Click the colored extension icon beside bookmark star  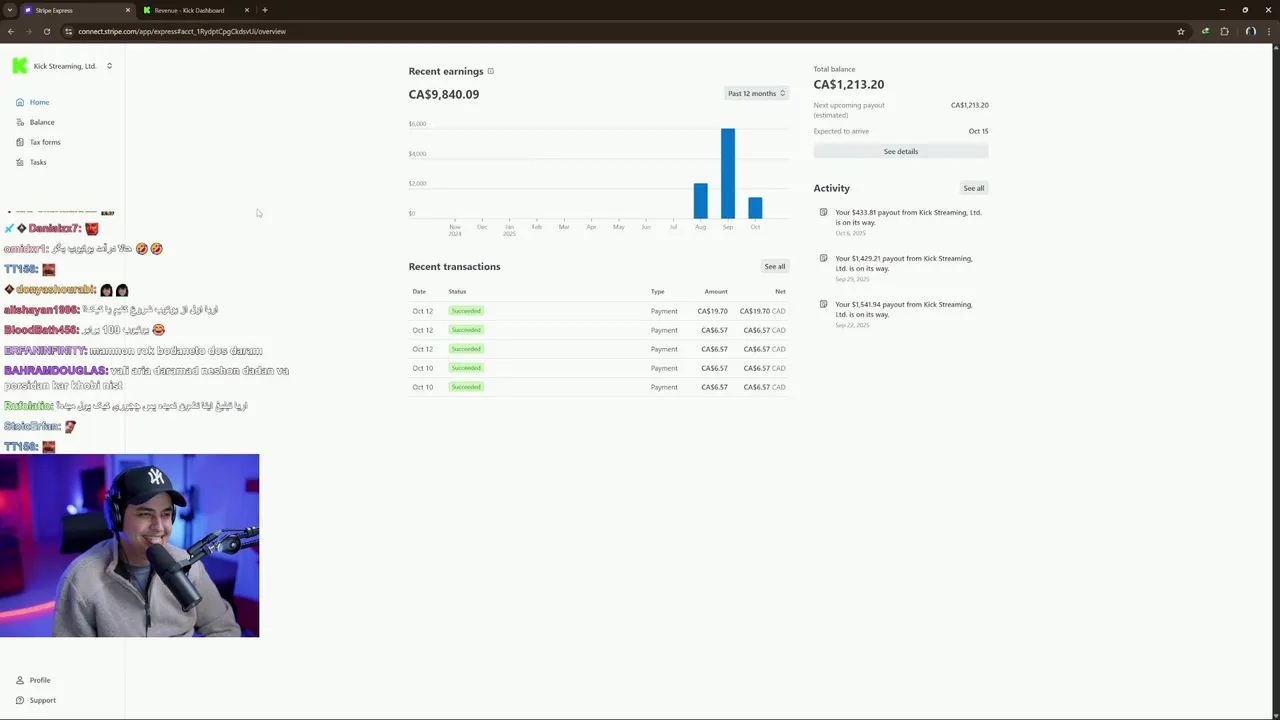pyautogui.click(x=1205, y=31)
